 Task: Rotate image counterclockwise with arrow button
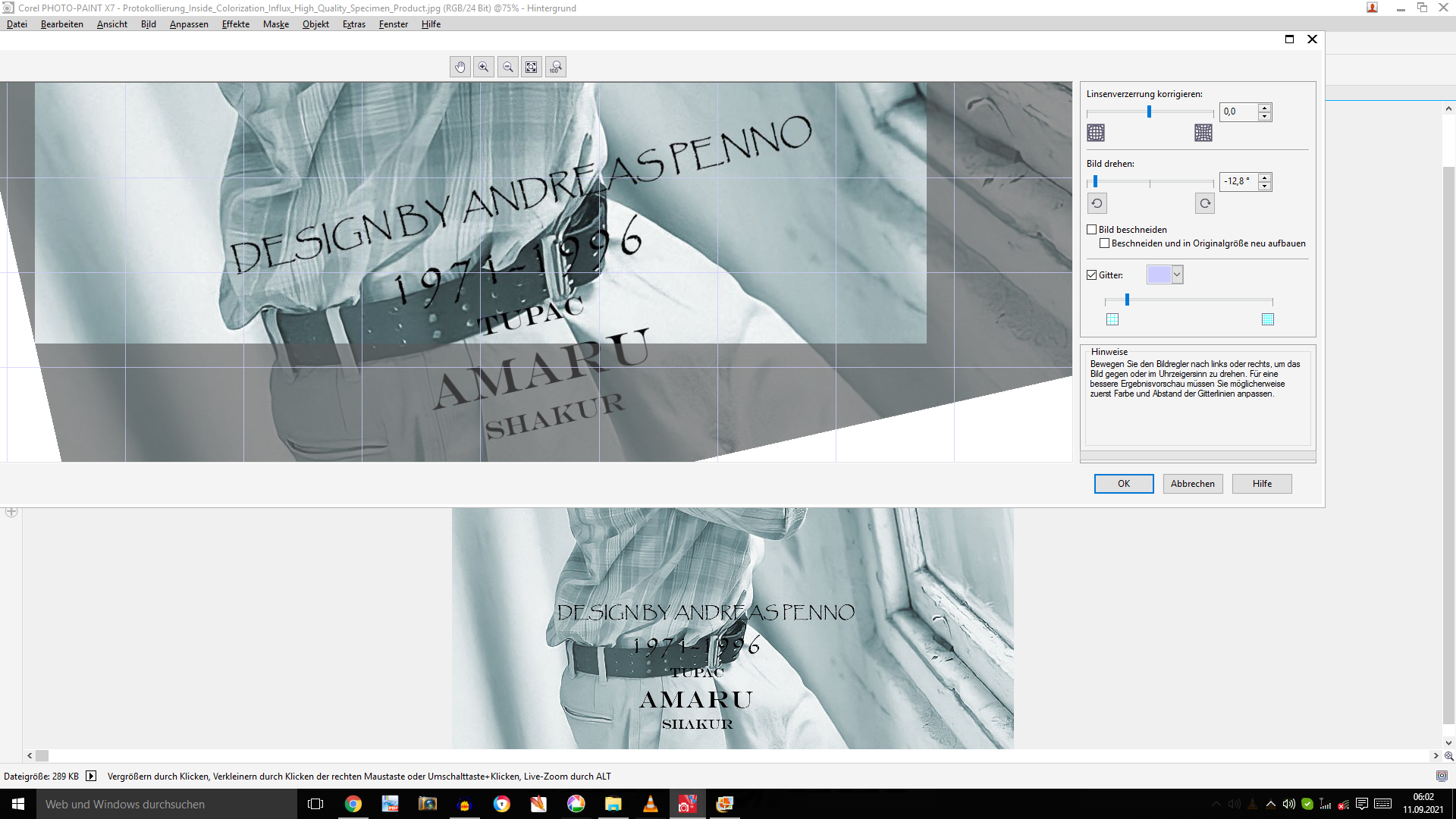1097,203
